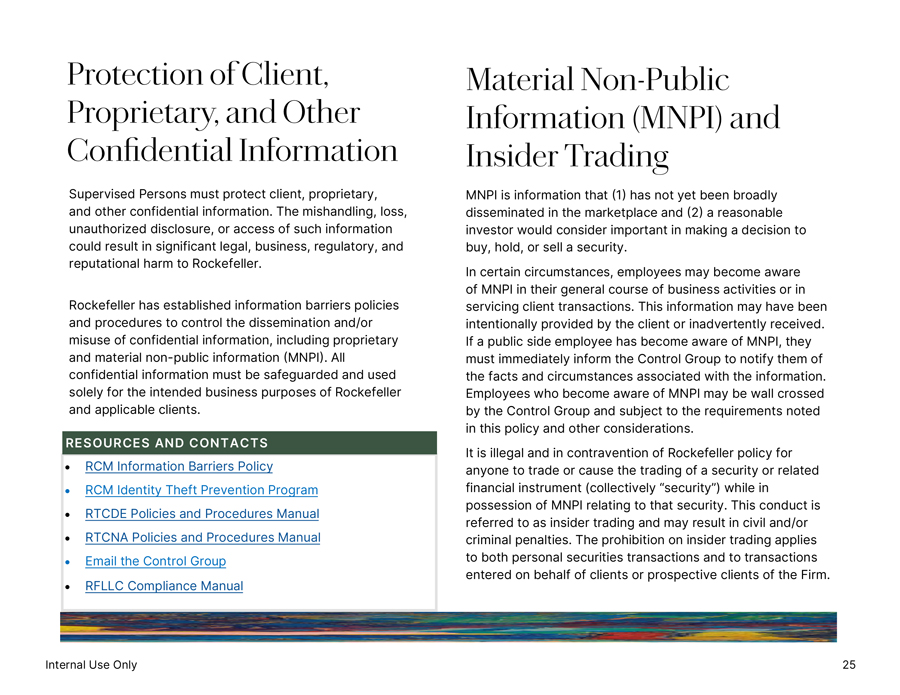Click paragraph starting "It is illegal and in contravention"
Screen dimensions: 900x695
pyautogui.click(x=647, y=514)
